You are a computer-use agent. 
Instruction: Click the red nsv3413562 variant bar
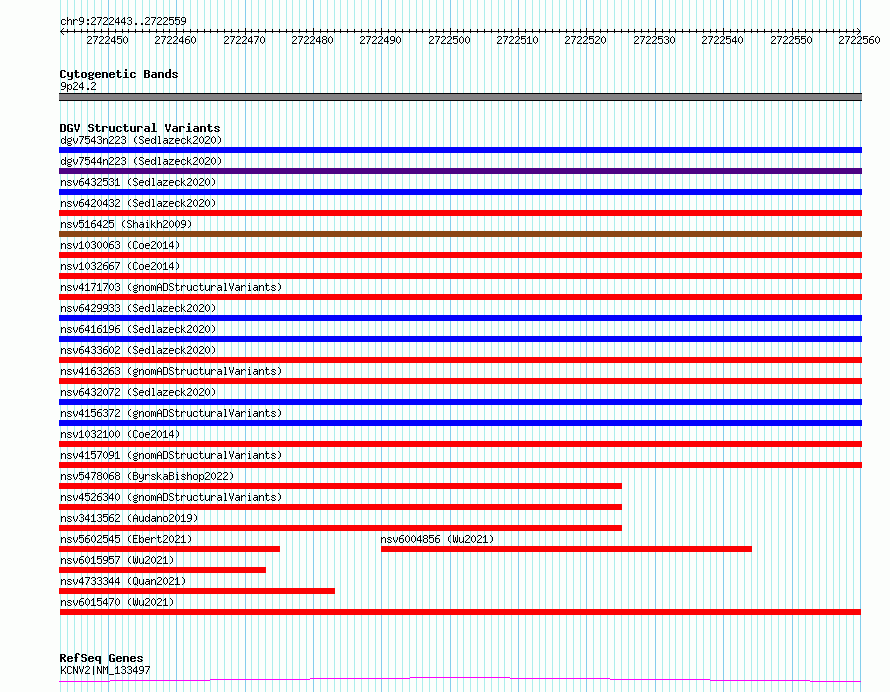(341, 528)
